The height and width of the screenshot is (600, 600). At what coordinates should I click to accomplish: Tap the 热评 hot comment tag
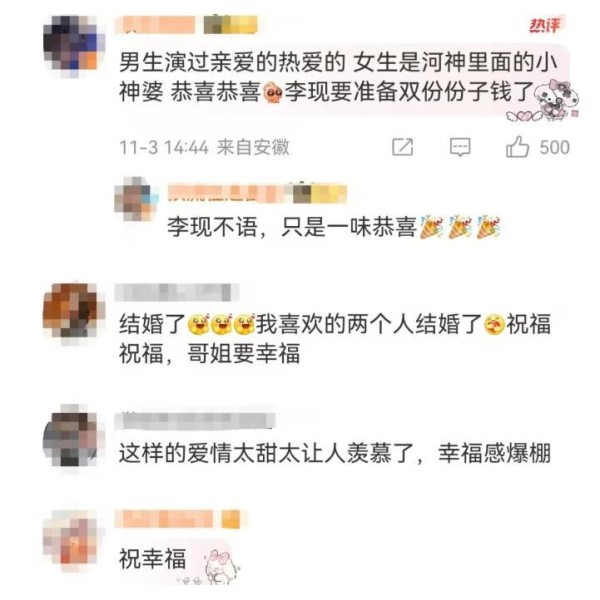point(545,25)
